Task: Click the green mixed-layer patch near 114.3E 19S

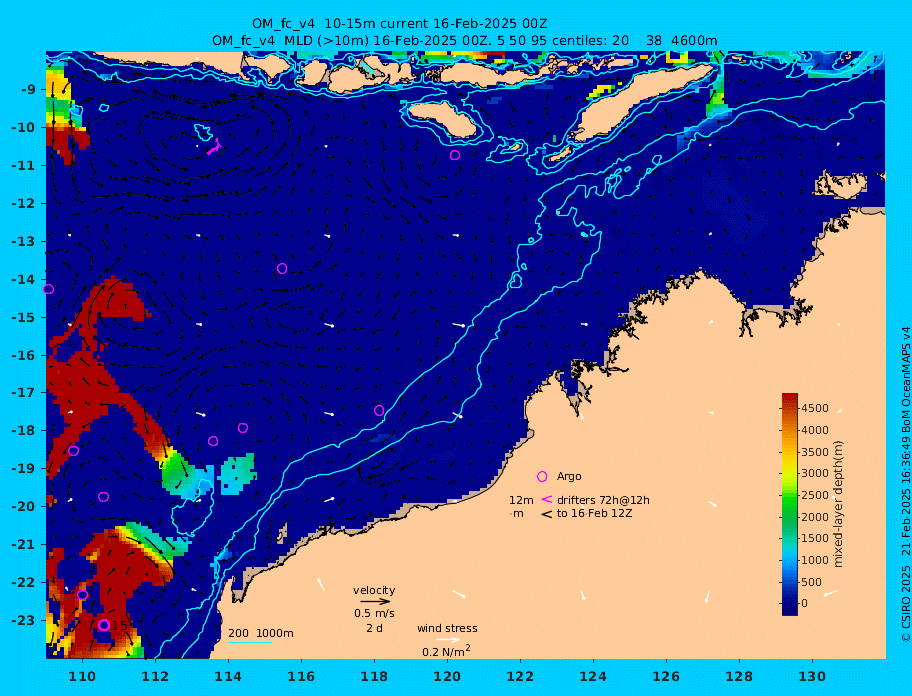Action: 237,474
